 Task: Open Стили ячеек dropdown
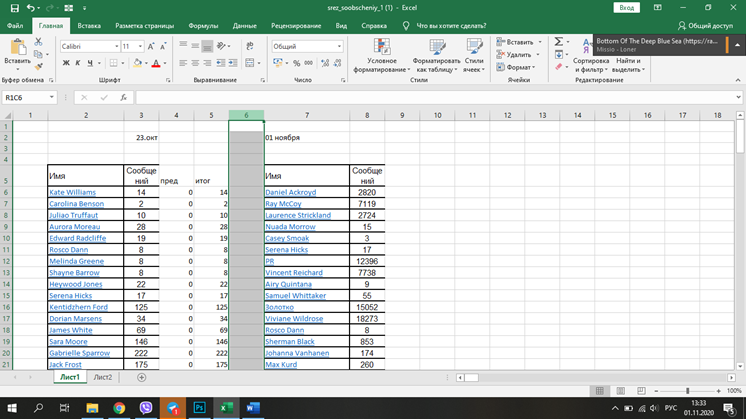click(474, 55)
